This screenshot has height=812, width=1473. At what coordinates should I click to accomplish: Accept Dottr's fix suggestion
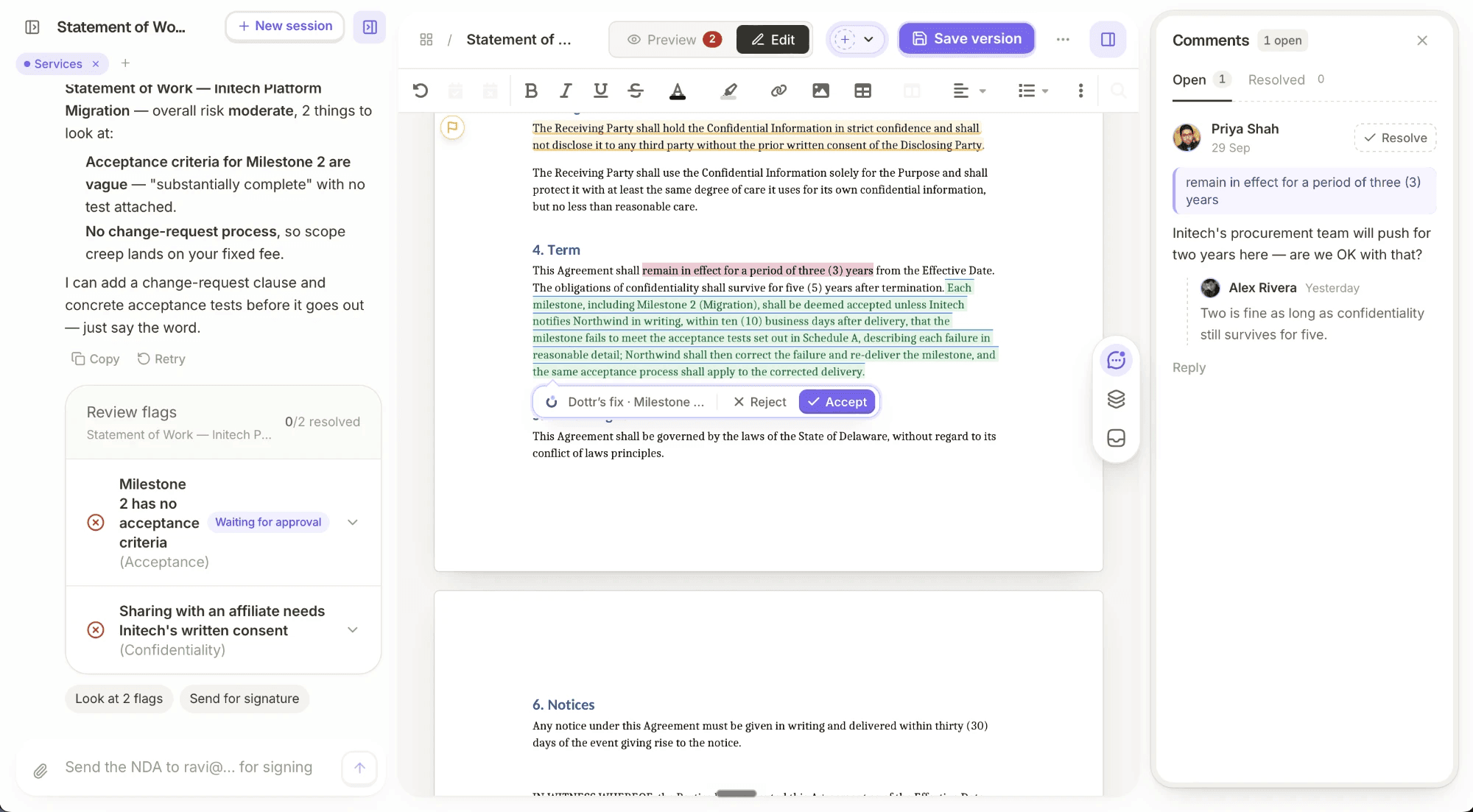click(x=837, y=402)
